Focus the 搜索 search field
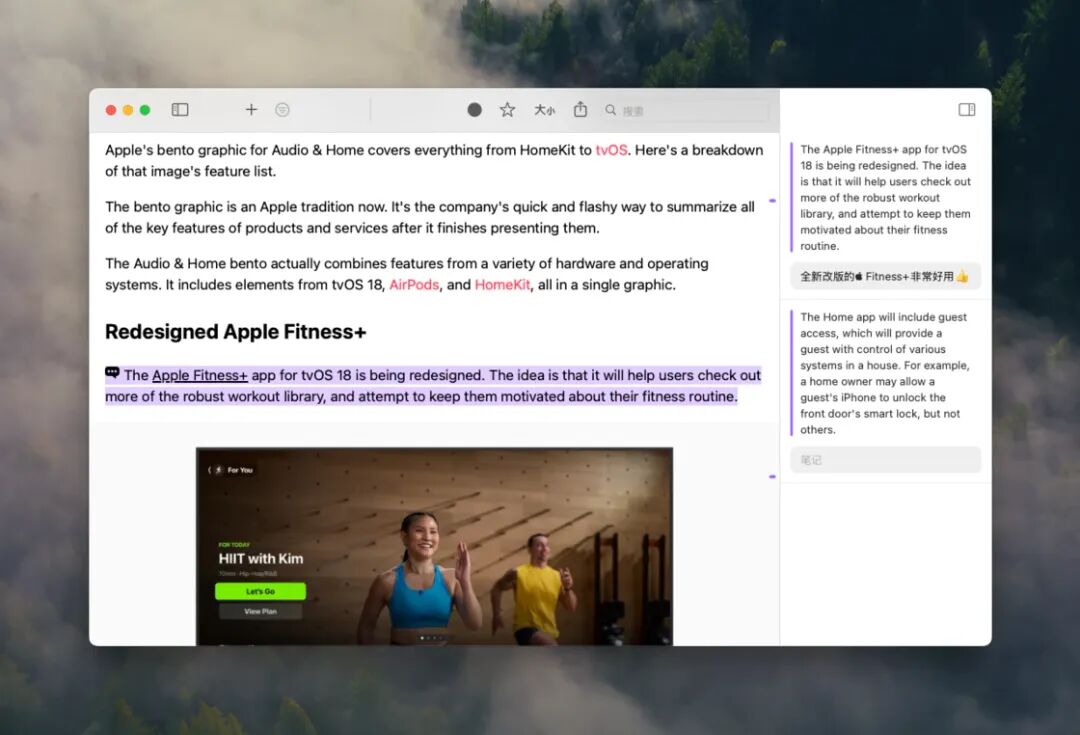 tap(686, 110)
